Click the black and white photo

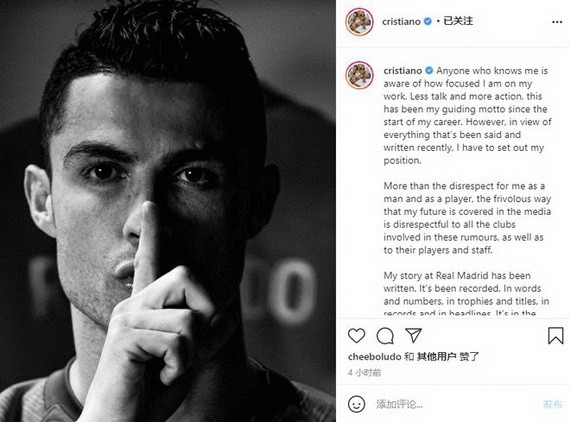point(168,211)
